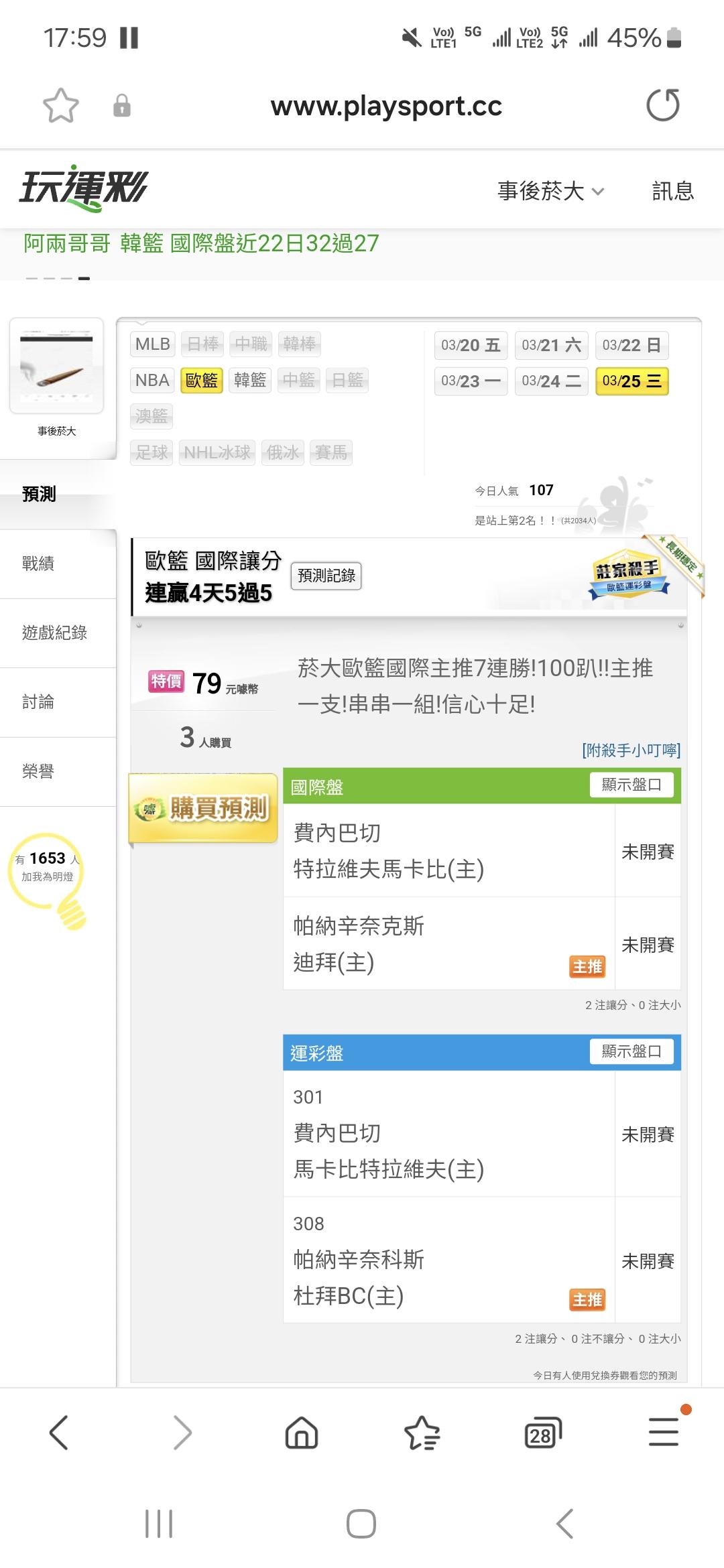
Task: Expand the 事後菸大 account dropdown
Action: (550, 192)
